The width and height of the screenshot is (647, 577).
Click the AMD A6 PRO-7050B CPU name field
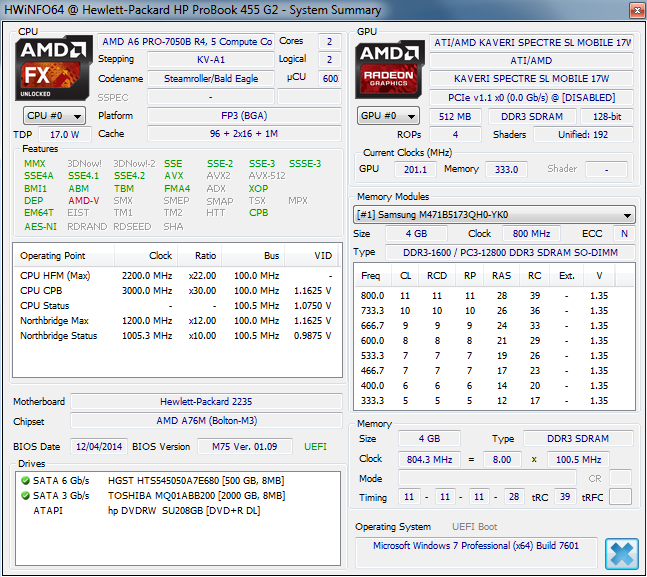[186, 42]
